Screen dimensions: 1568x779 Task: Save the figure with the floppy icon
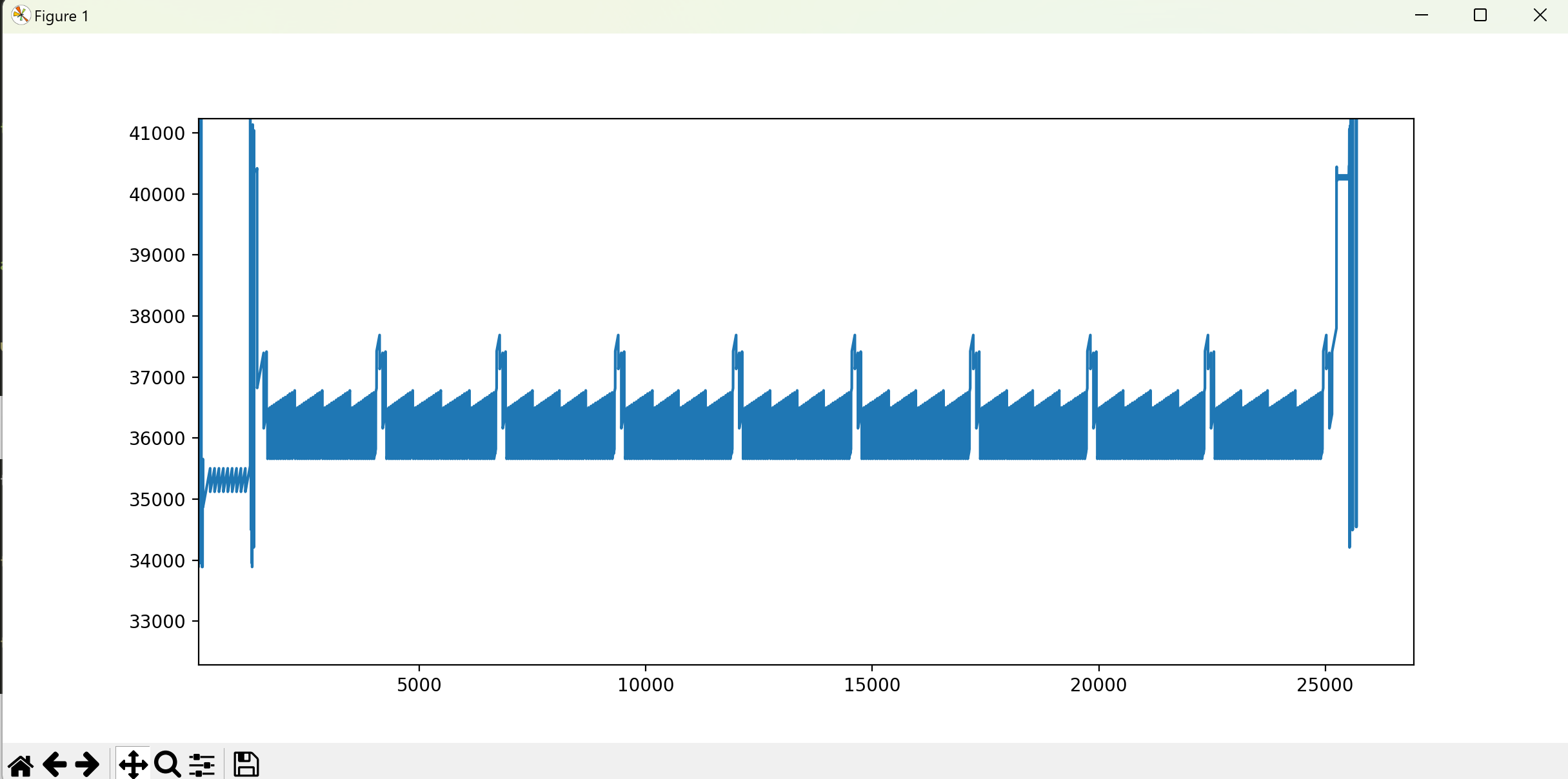pos(246,765)
